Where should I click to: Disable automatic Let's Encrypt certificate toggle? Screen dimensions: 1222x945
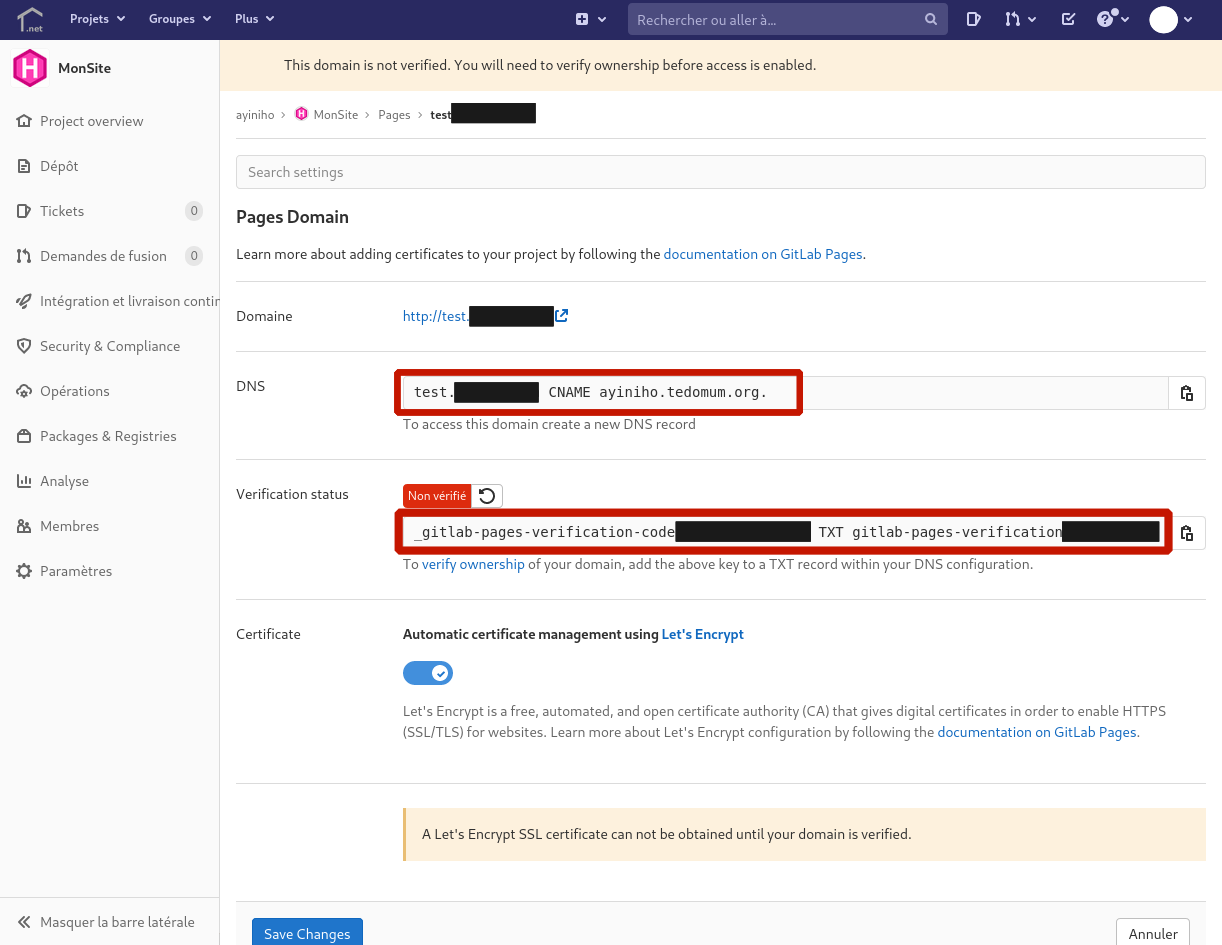[428, 673]
